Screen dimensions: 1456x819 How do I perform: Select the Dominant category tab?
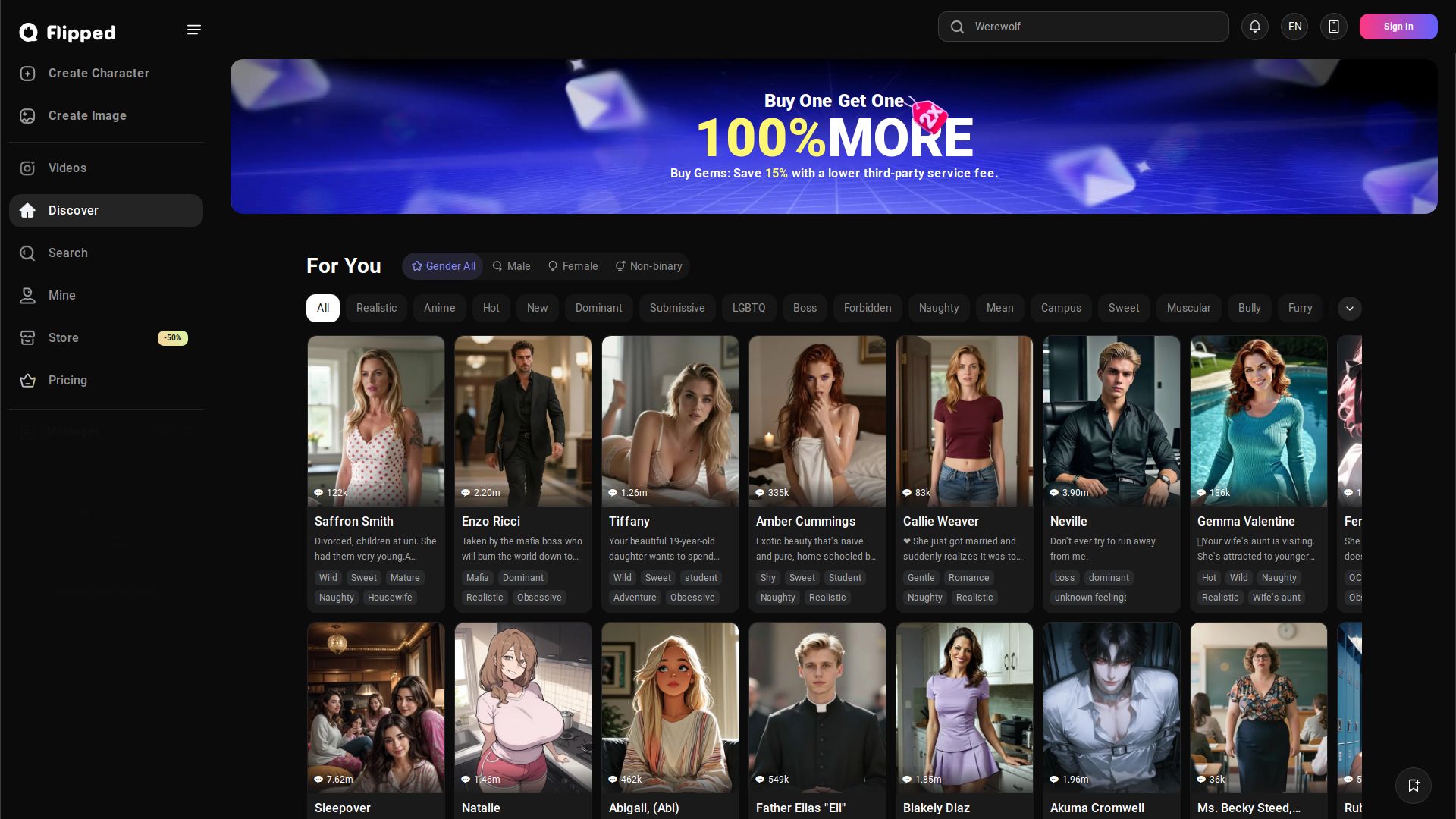pos(599,308)
